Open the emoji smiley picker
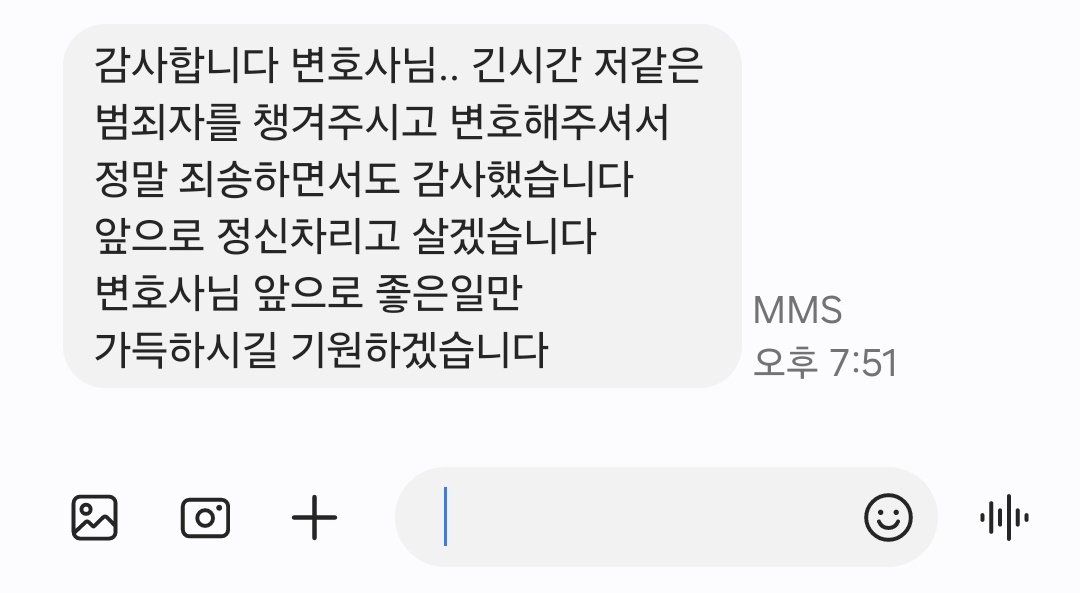1080x593 pixels. pyautogui.click(x=889, y=517)
